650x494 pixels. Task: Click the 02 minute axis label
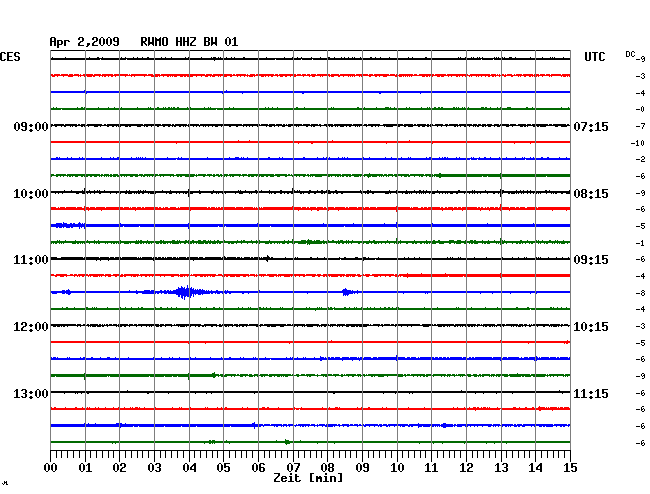click(119, 468)
